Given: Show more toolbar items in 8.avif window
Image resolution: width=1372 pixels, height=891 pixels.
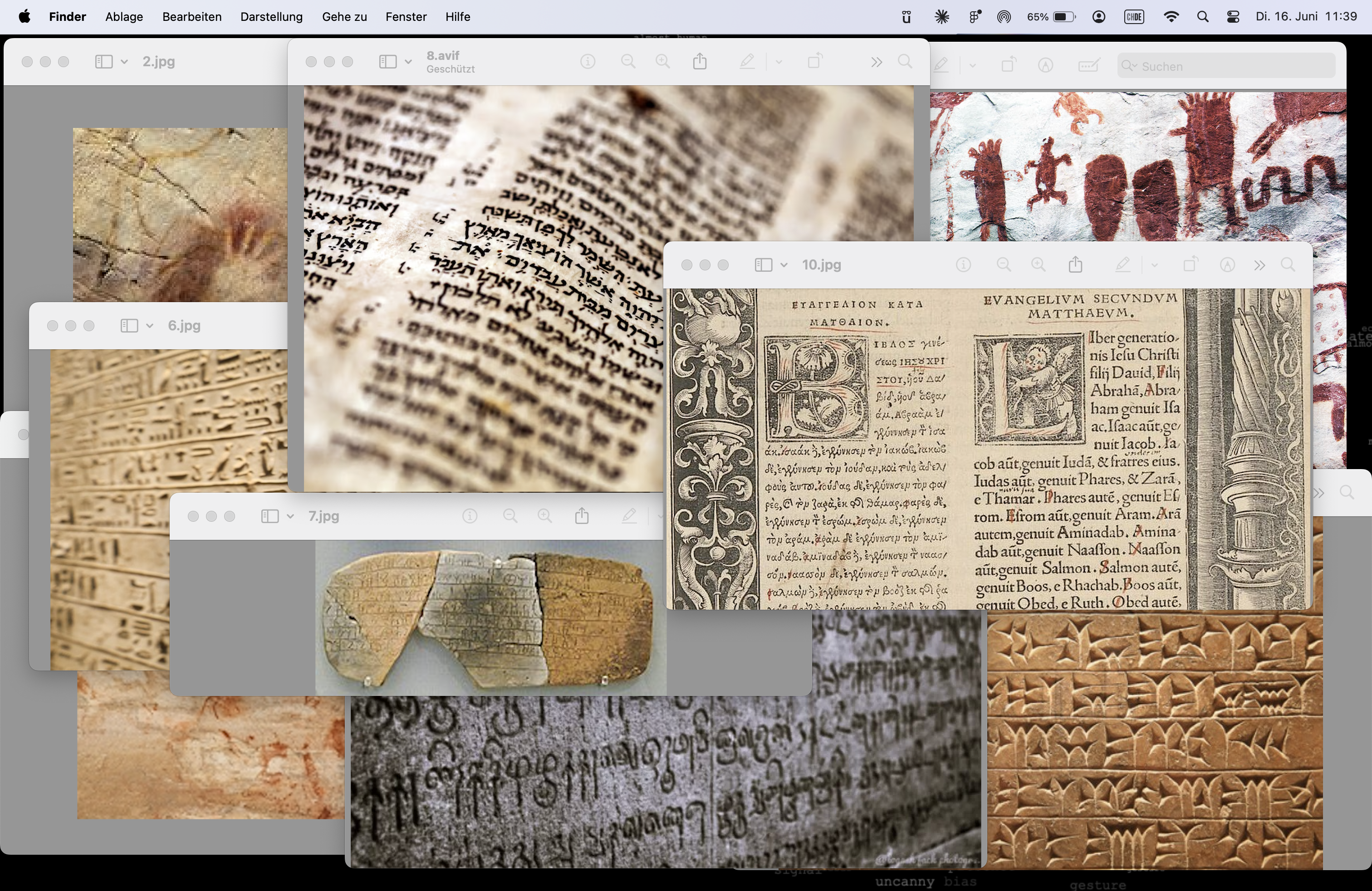Looking at the screenshot, I should [x=876, y=62].
